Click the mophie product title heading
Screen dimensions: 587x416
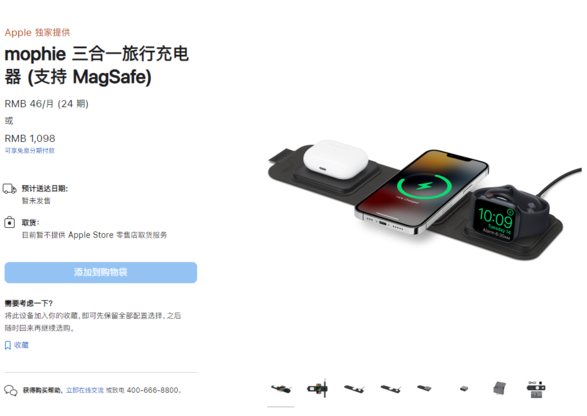[x=97, y=66]
